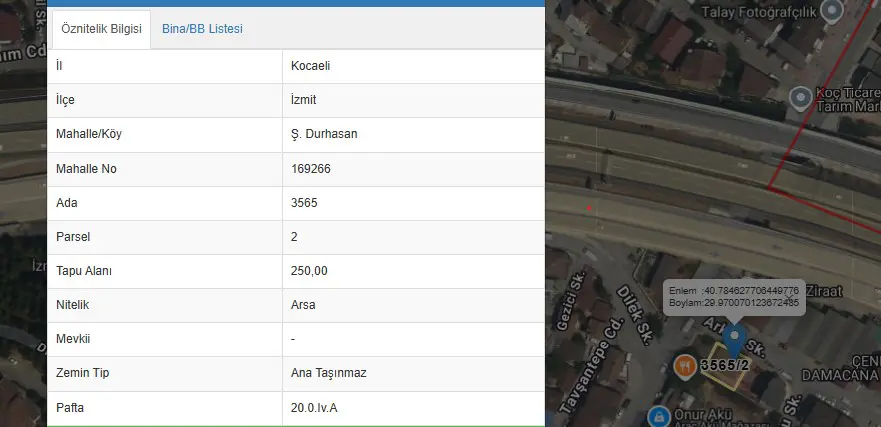Viewport: 881px width, 427px height.
Task: Select the Öznitelik Bilgisi tab
Action: pyautogui.click(x=102, y=29)
